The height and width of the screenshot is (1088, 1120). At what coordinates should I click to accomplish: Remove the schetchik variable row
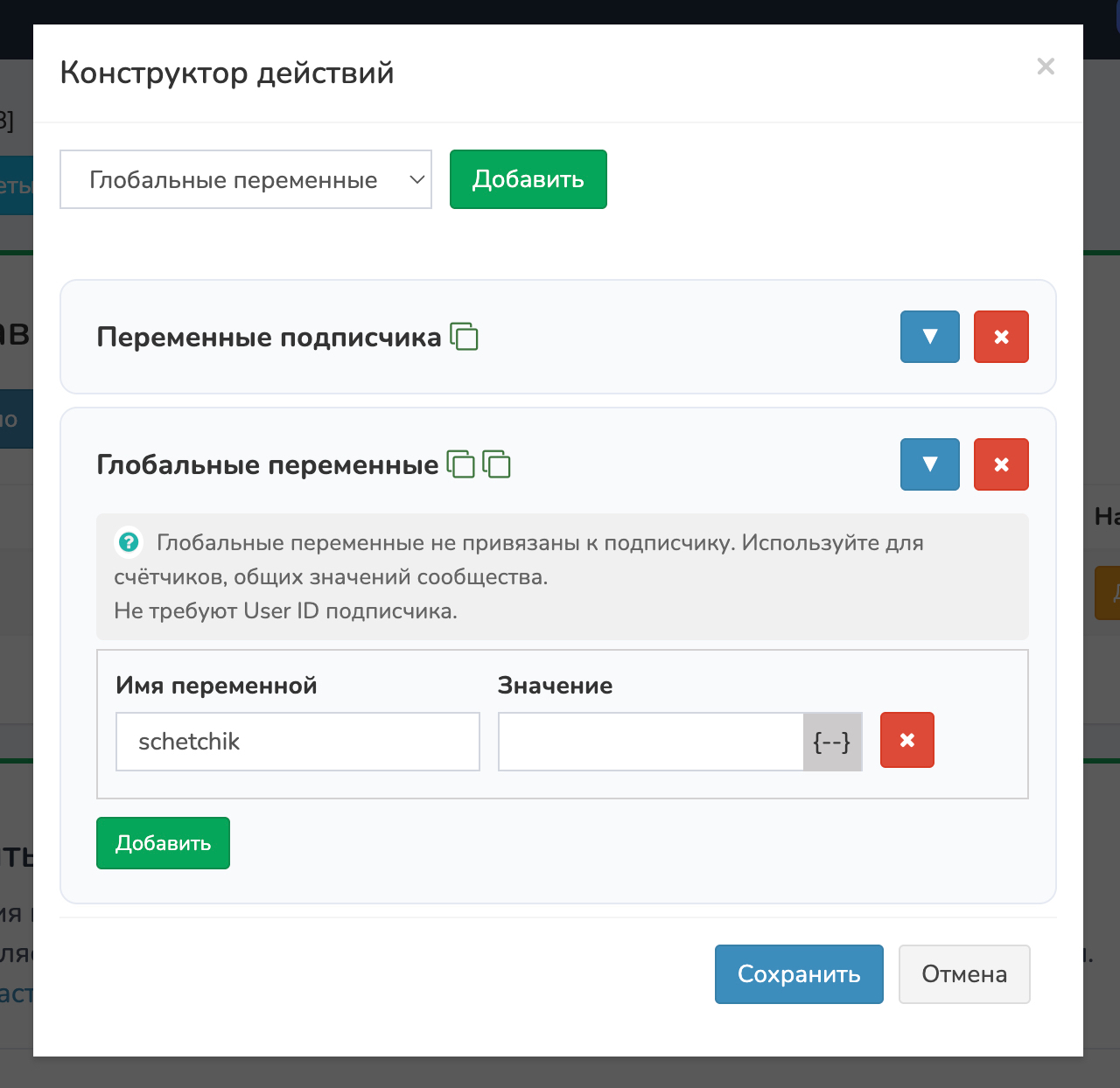[x=906, y=740]
